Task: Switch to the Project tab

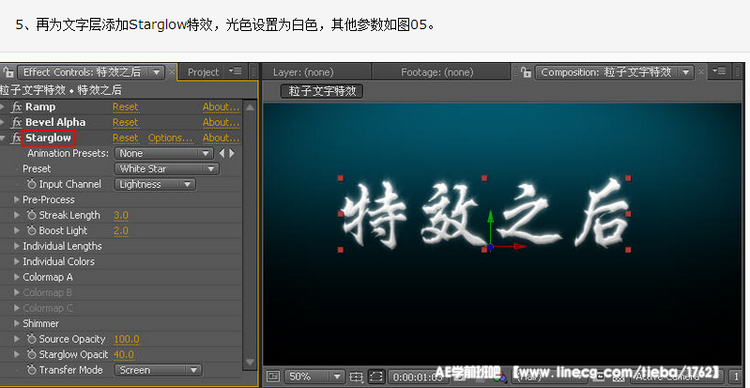Action: (203, 72)
